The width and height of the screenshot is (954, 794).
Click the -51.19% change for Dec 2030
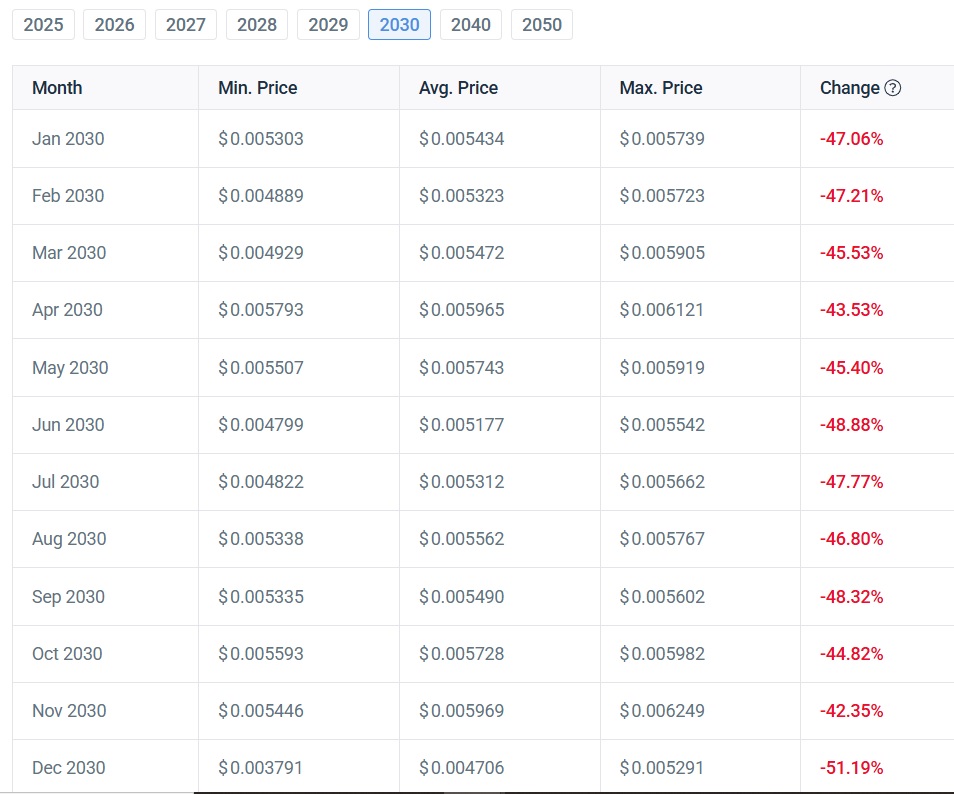[851, 767]
